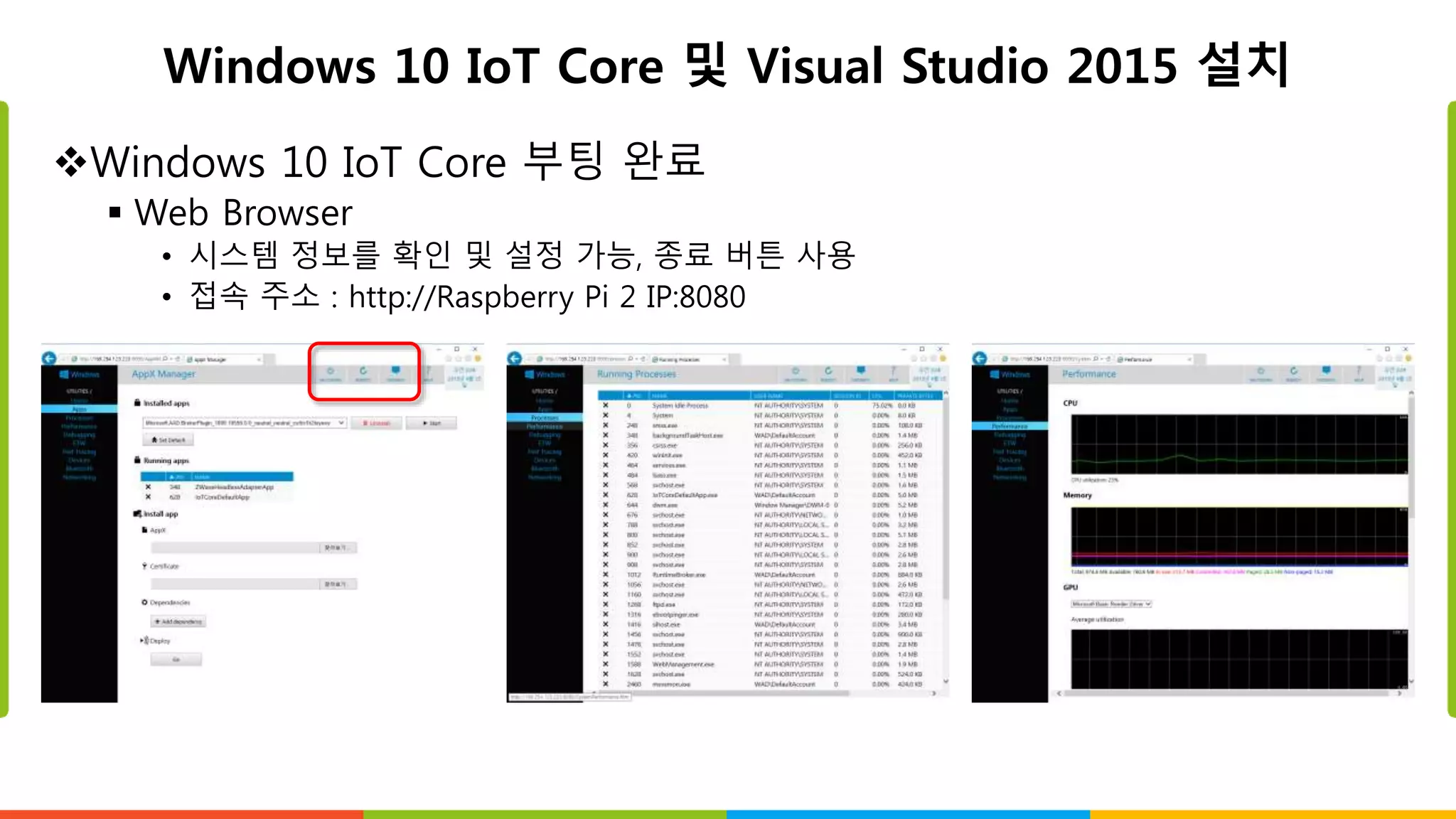
Task: Click Restart icon in Performance header
Action: click(x=1293, y=373)
